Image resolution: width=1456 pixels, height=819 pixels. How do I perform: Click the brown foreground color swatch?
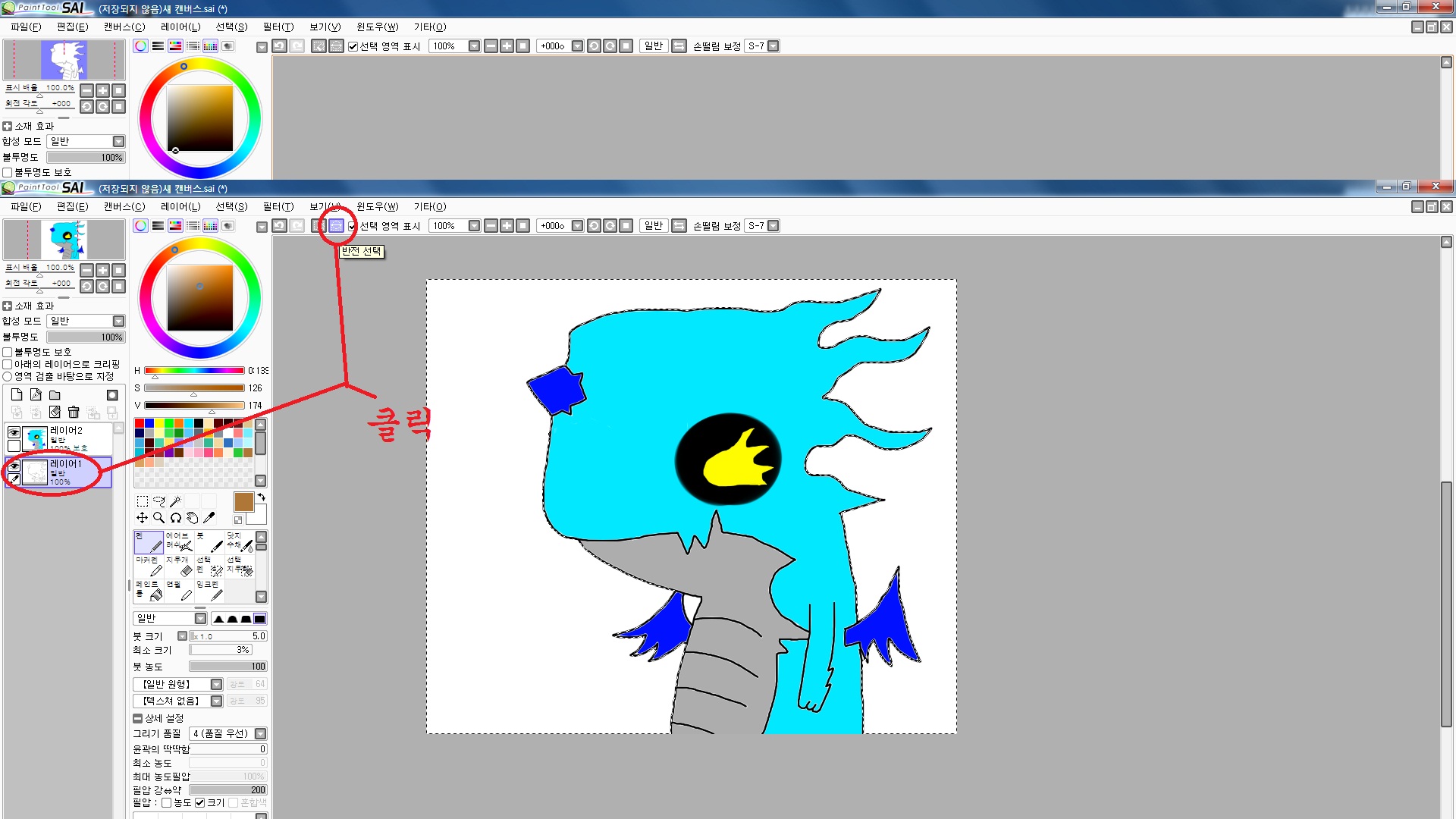(x=243, y=502)
